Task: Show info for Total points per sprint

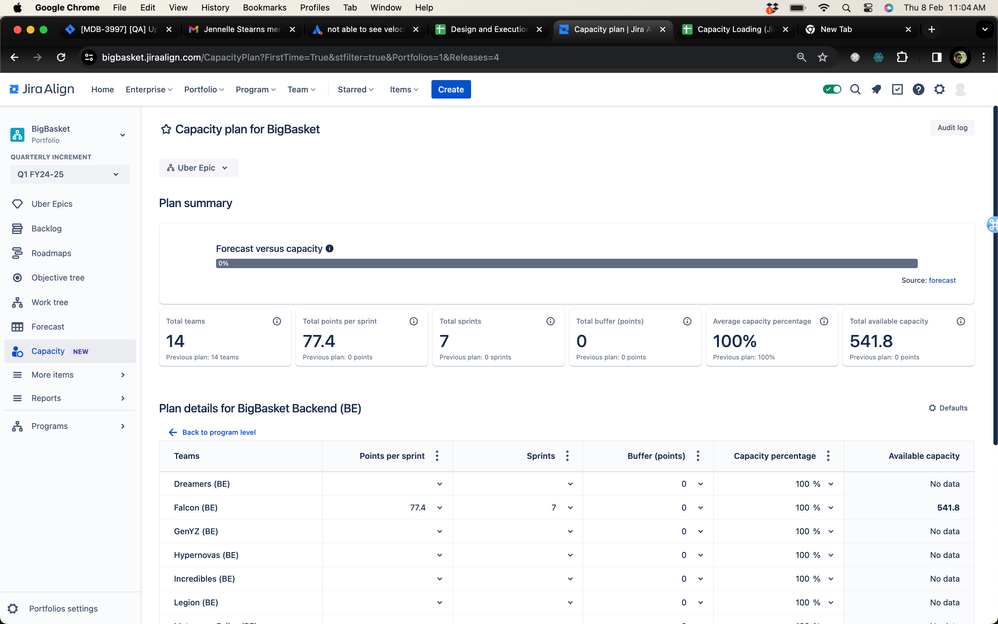Action: [x=414, y=322]
